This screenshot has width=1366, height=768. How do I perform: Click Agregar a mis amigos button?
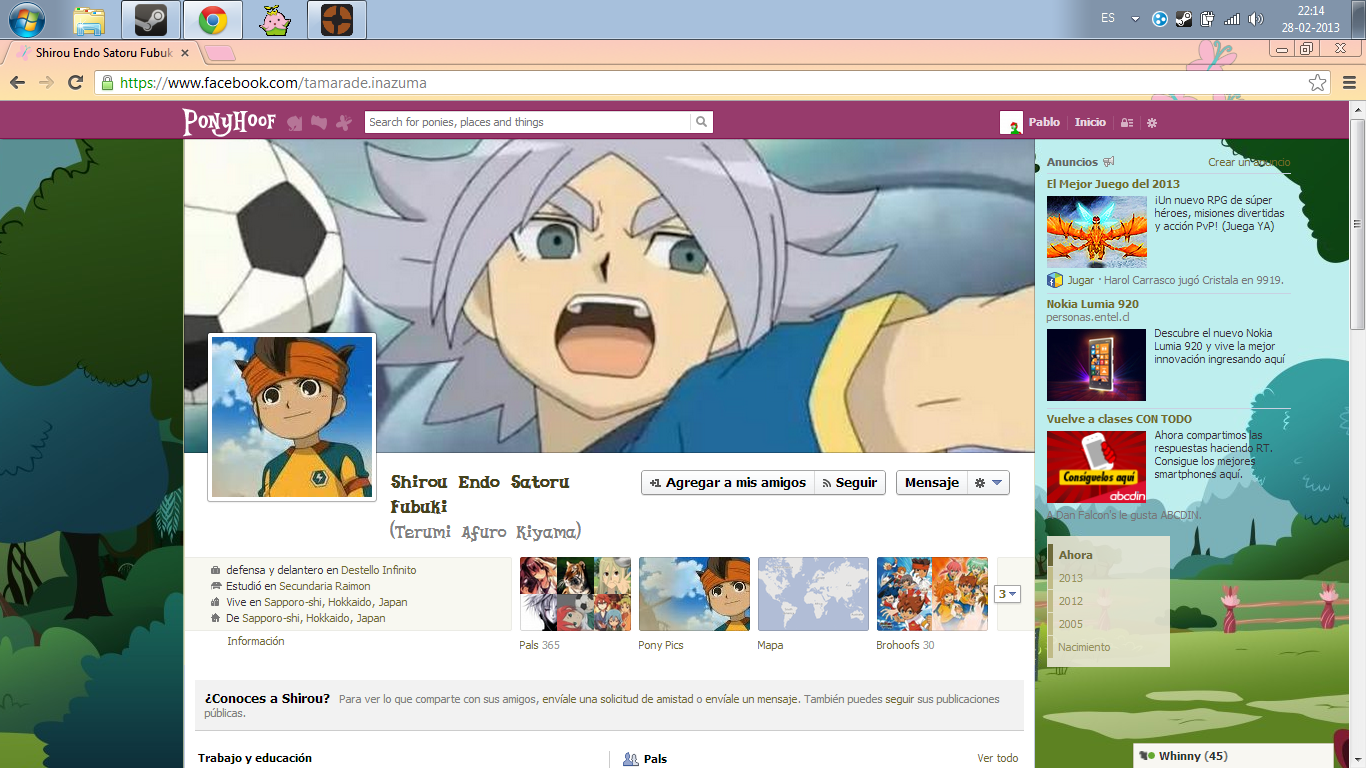tap(728, 483)
